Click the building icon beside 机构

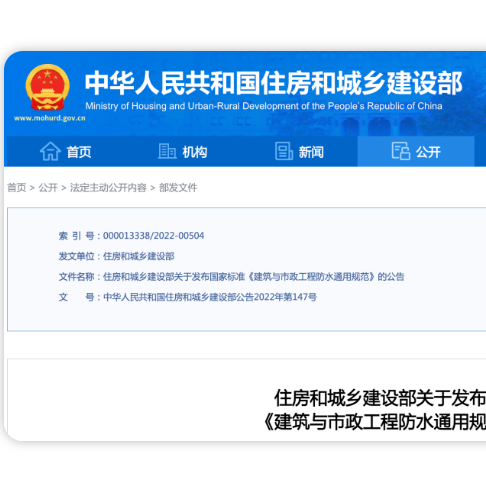point(167,151)
